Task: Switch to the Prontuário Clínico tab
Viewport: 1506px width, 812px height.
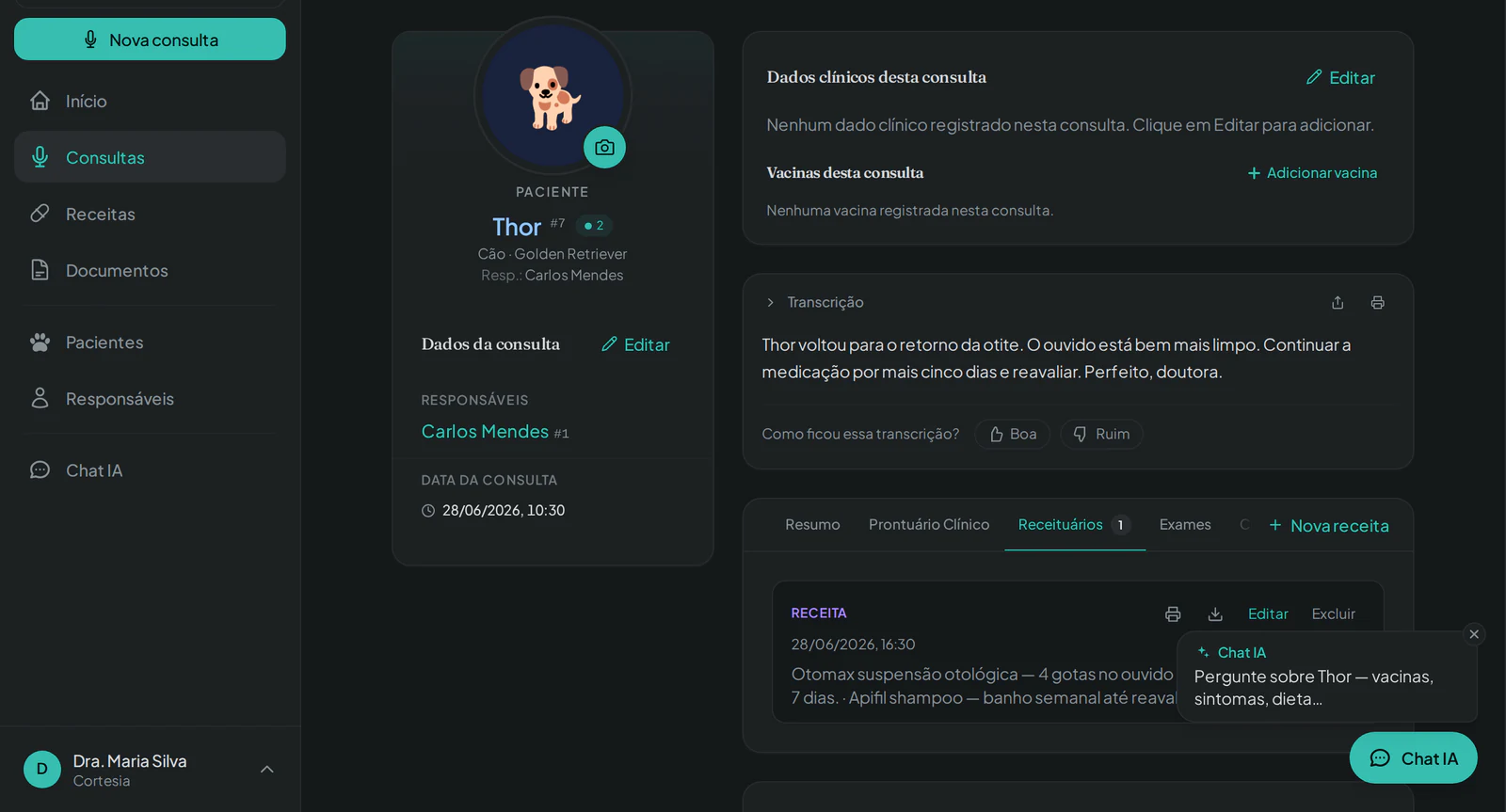Action: pos(929,524)
